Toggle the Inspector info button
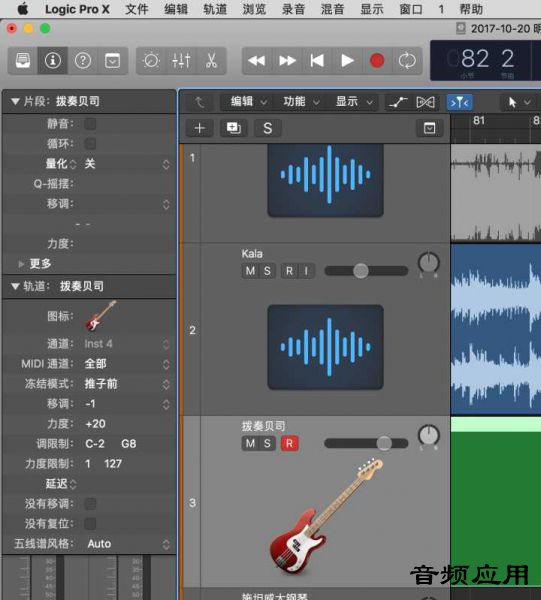Screen dimensions: 541x600 click(52, 60)
